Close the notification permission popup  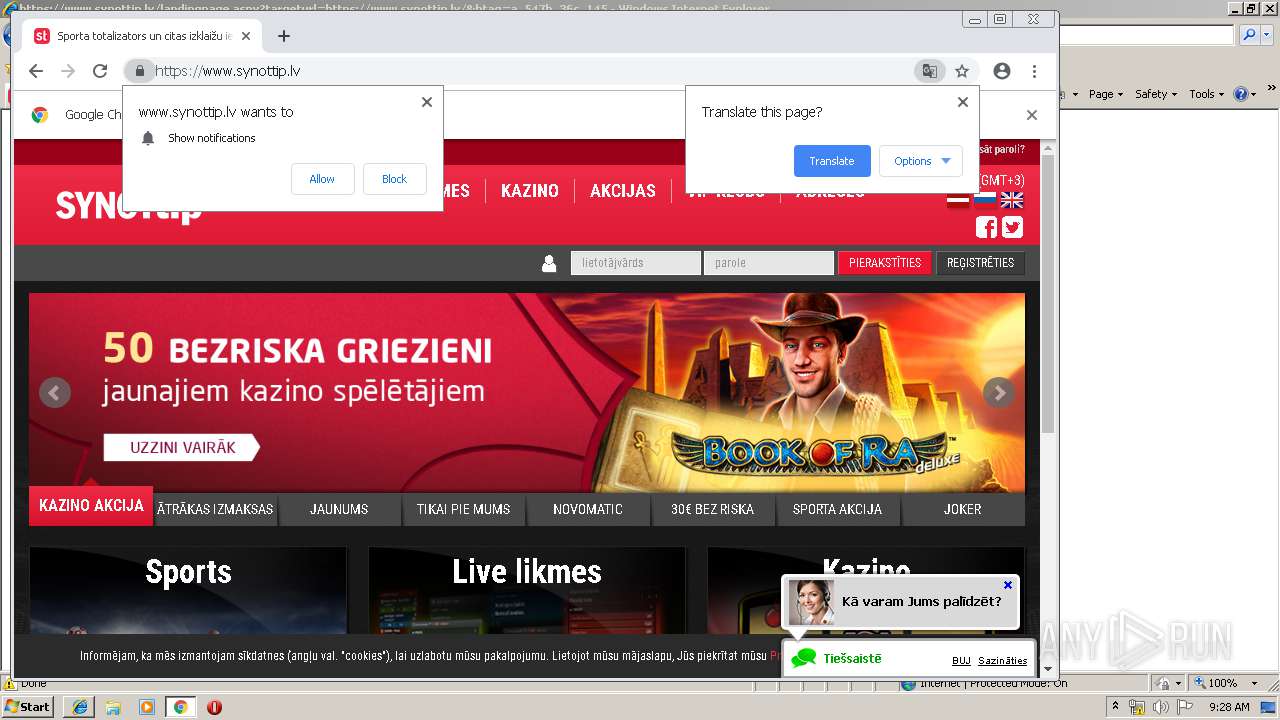click(427, 102)
